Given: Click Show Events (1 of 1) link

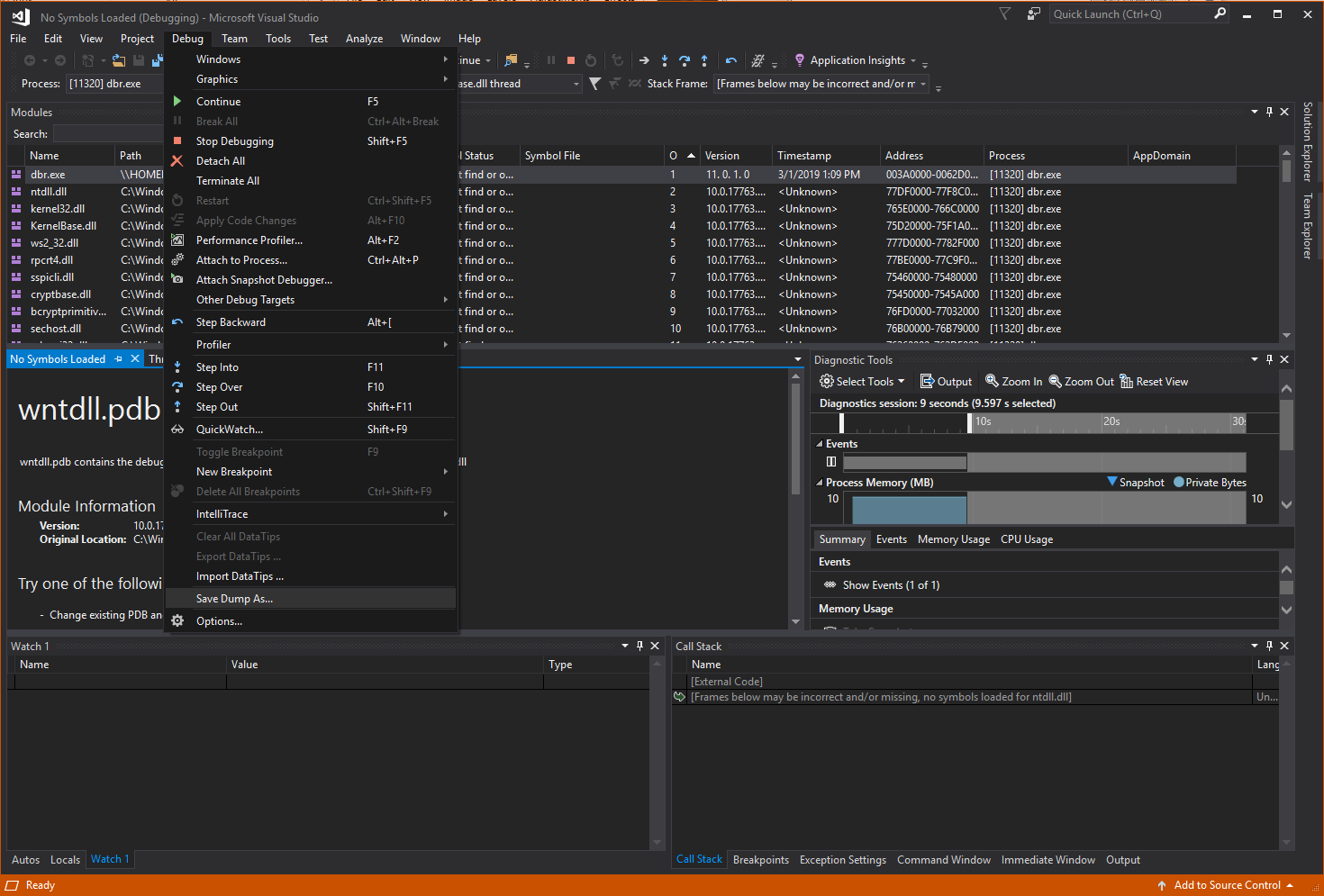Looking at the screenshot, I should (x=891, y=585).
